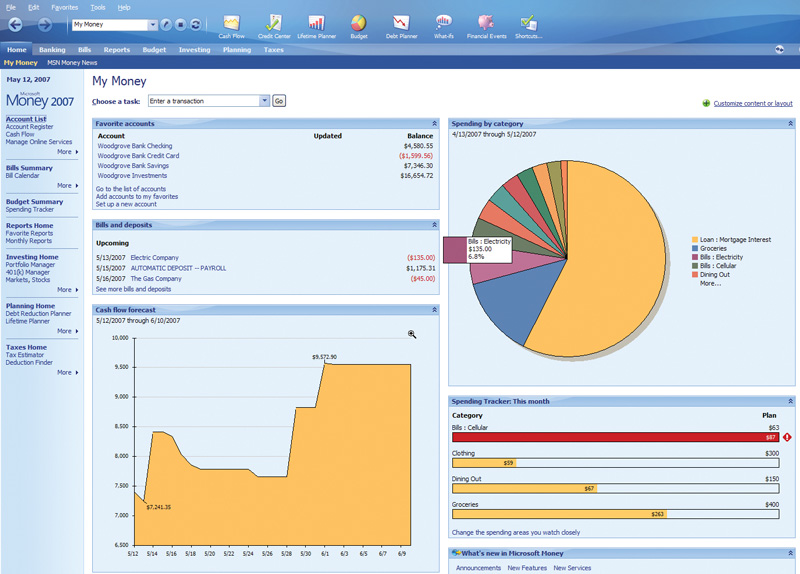Switch to the Investing tab
The image size is (800, 574).
pyautogui.click(x=194, y=49)
